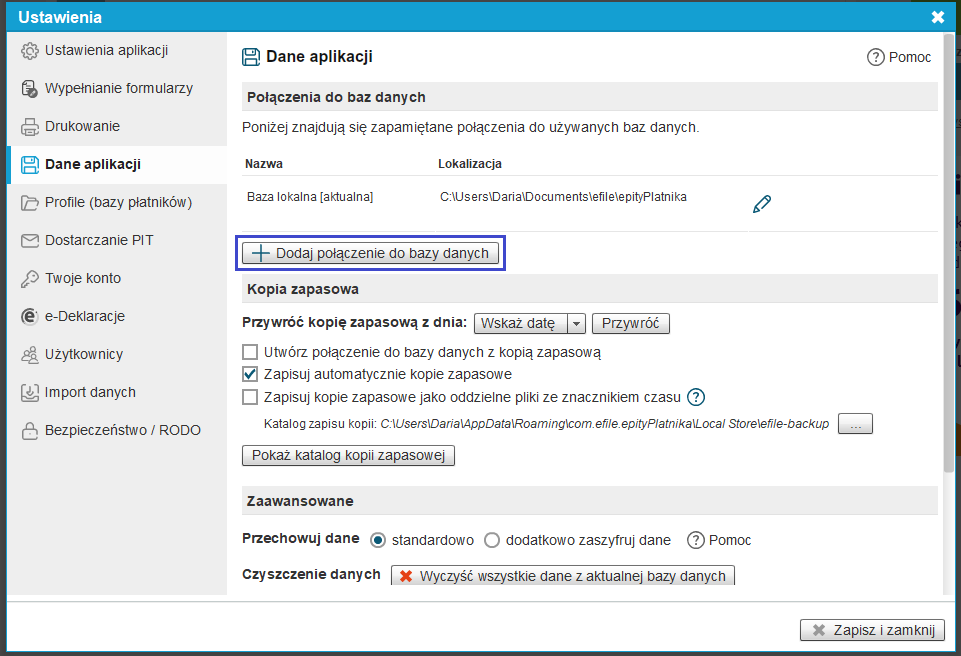The image size is (961, 656).
Task: Choose the standardowo radio option
Action: pos(378,540)
